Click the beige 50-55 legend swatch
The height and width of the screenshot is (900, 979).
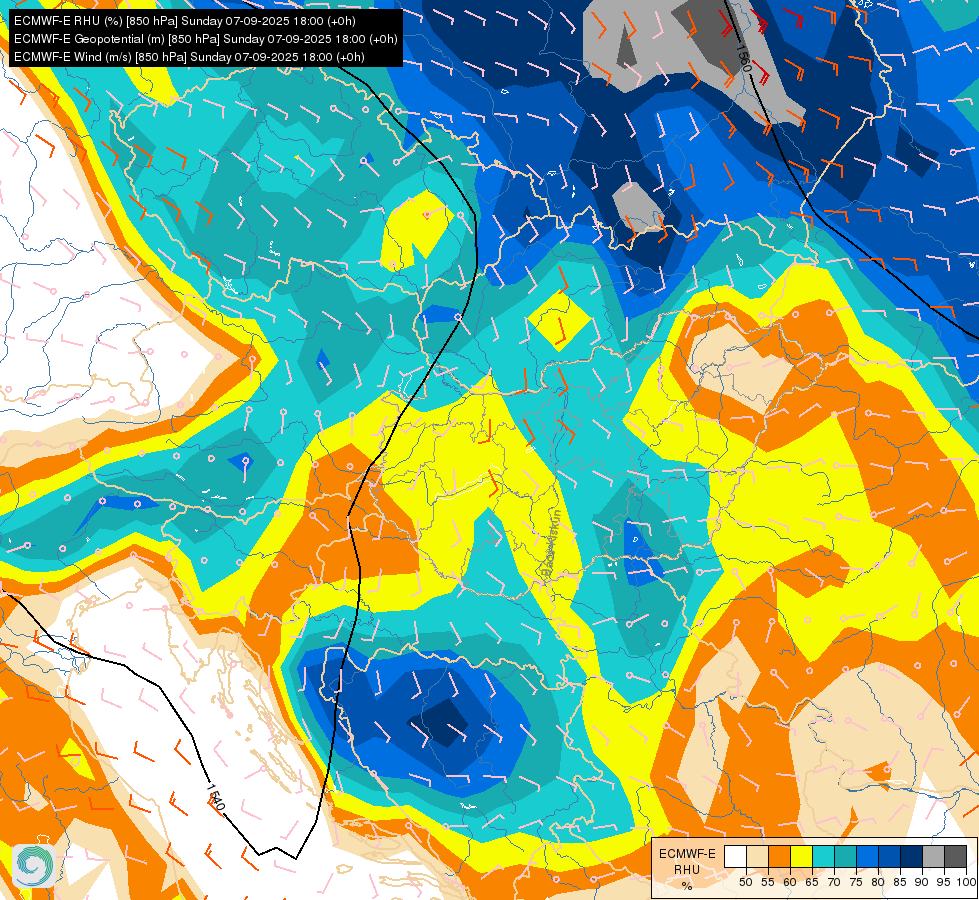coord(757,857)
